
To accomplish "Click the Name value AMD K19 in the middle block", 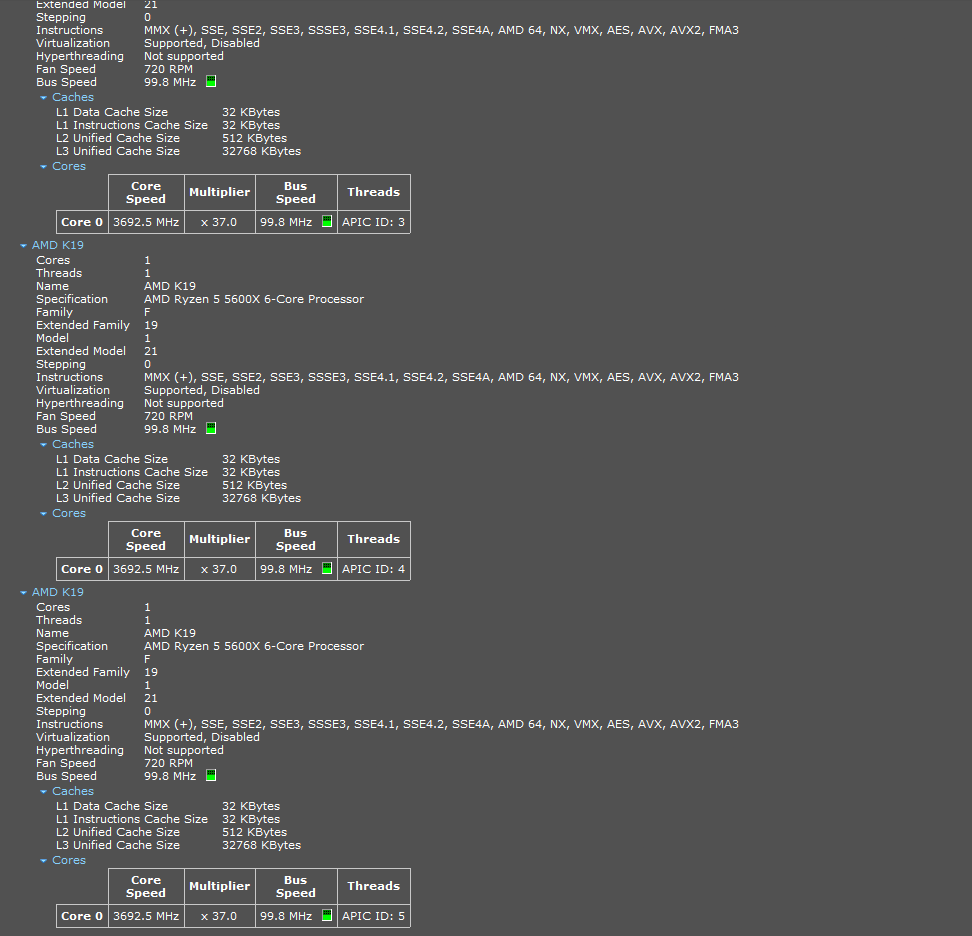I will tap(169, 286).
